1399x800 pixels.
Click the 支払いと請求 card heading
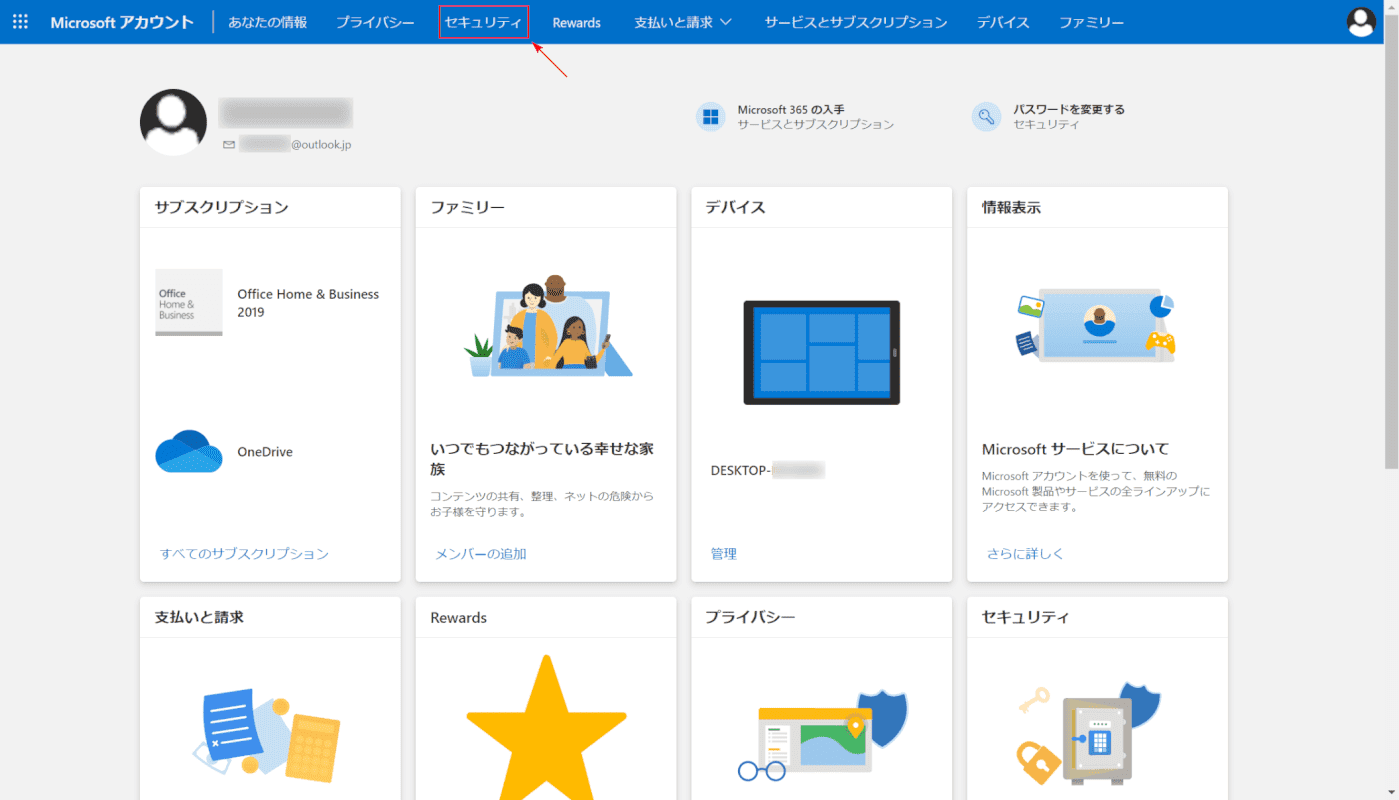pos(199,617)
